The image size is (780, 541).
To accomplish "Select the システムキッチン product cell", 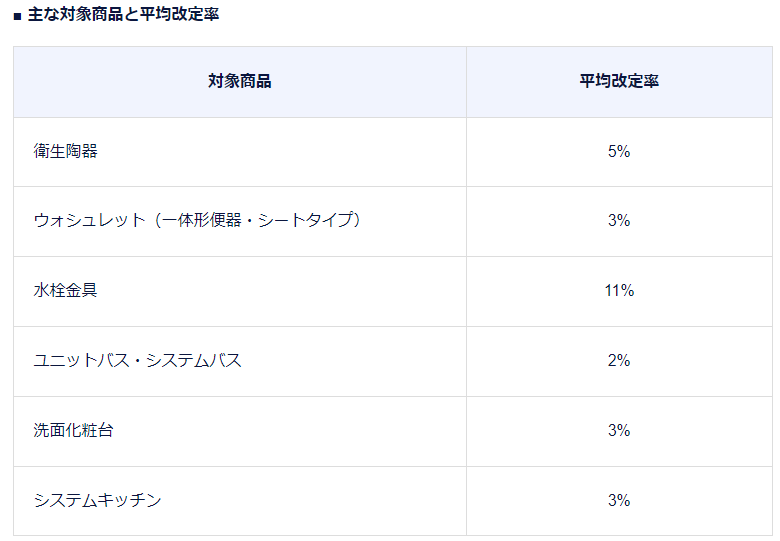I will point(240,501).
